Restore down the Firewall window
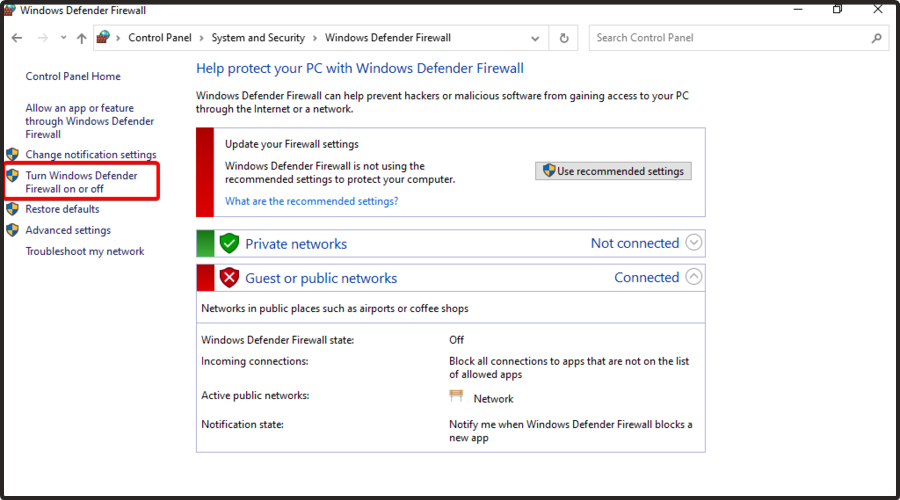 pyautogui.click(x=837, y=9)
